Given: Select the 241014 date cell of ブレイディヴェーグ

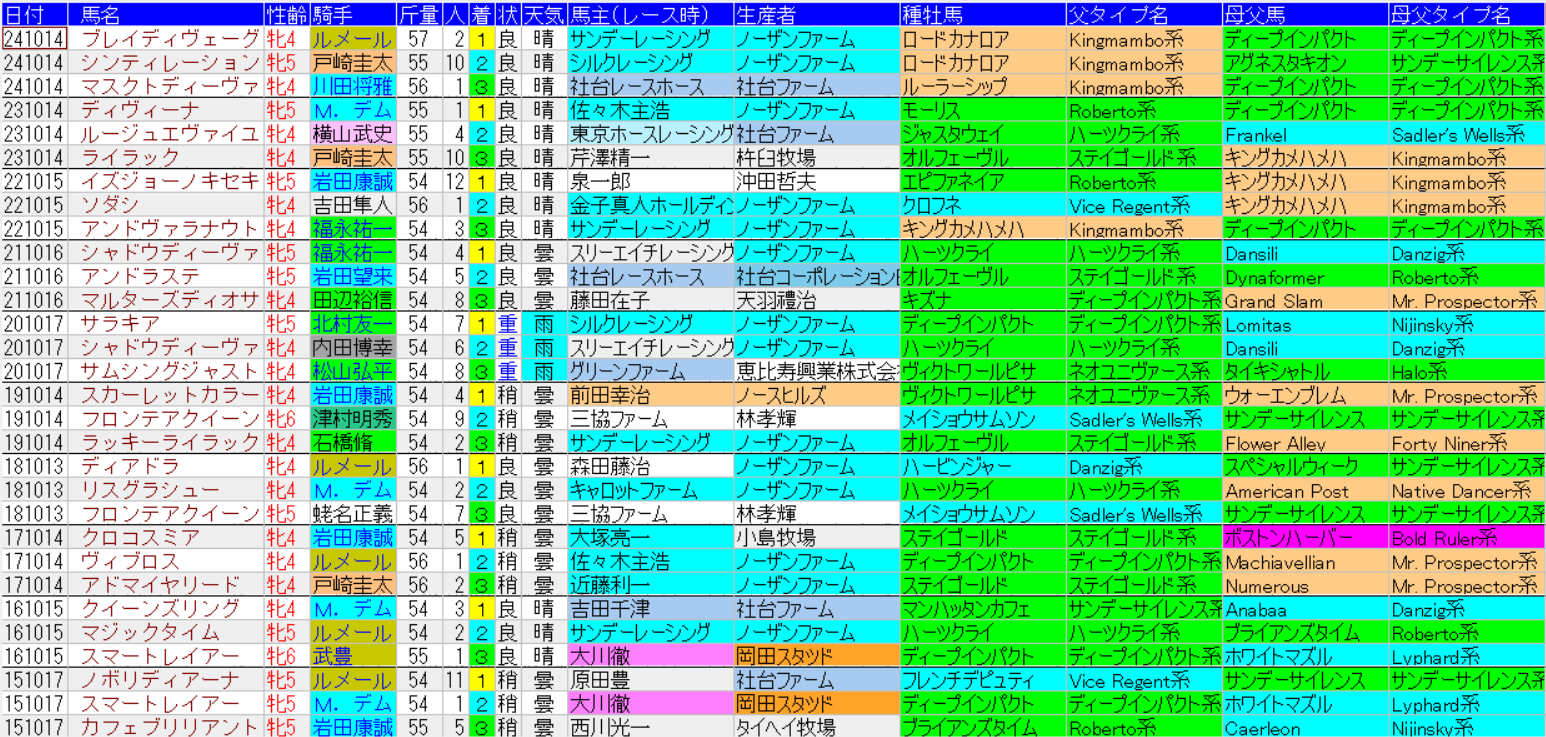Looking at the screenshot, I should pyautogui.click(x=35, y=39).
